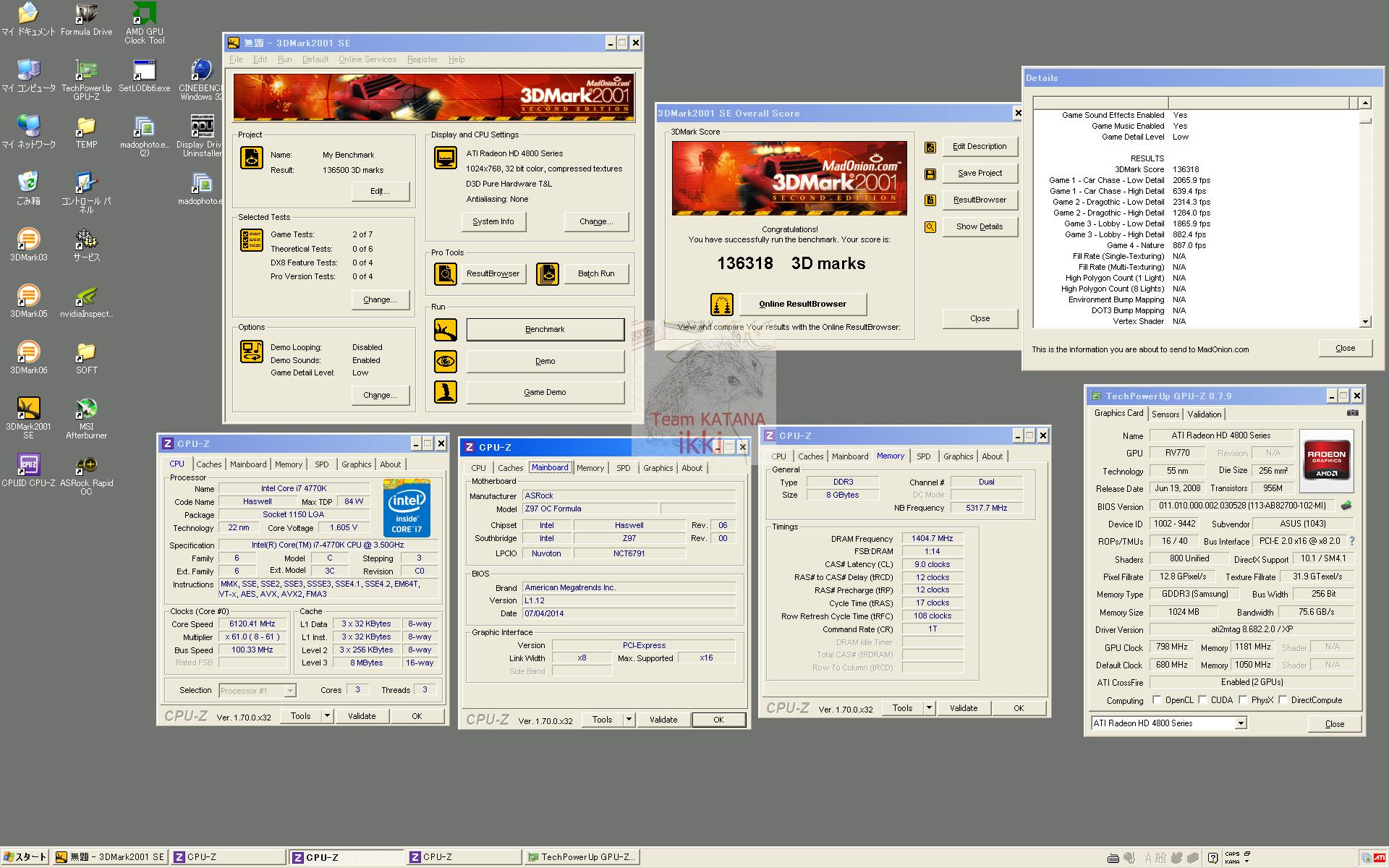Open Tools dropdown arrow in CPU-Z Memory window
1389x868 pixels.
(x=929, y=708)
